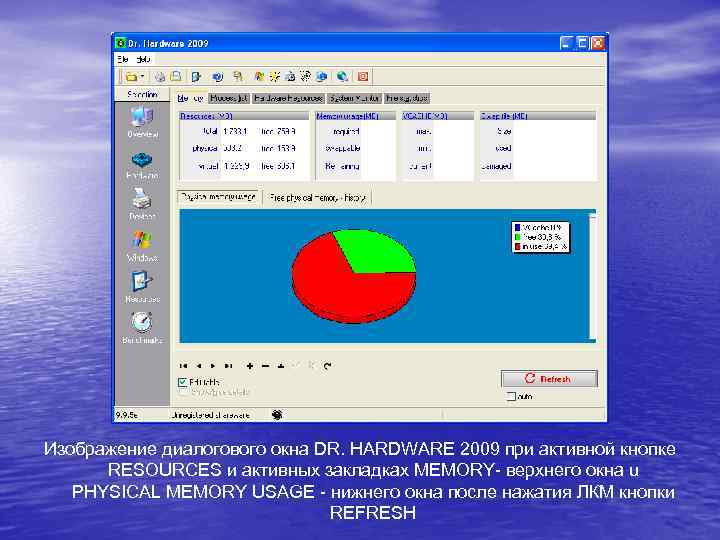Click the minus delete navigator button
The width and height of the screenshot is (720, 540).
point(265,366)
